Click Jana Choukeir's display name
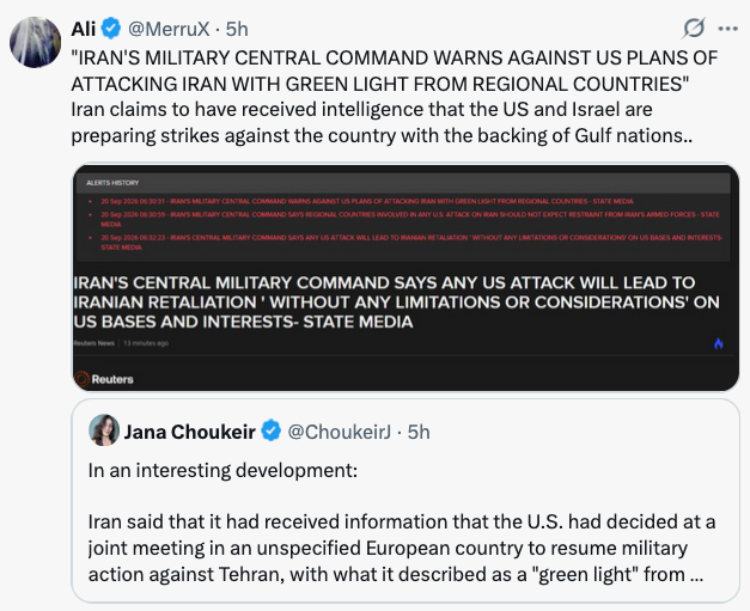This screenshot has height=611, width=750. coord(189,432)
